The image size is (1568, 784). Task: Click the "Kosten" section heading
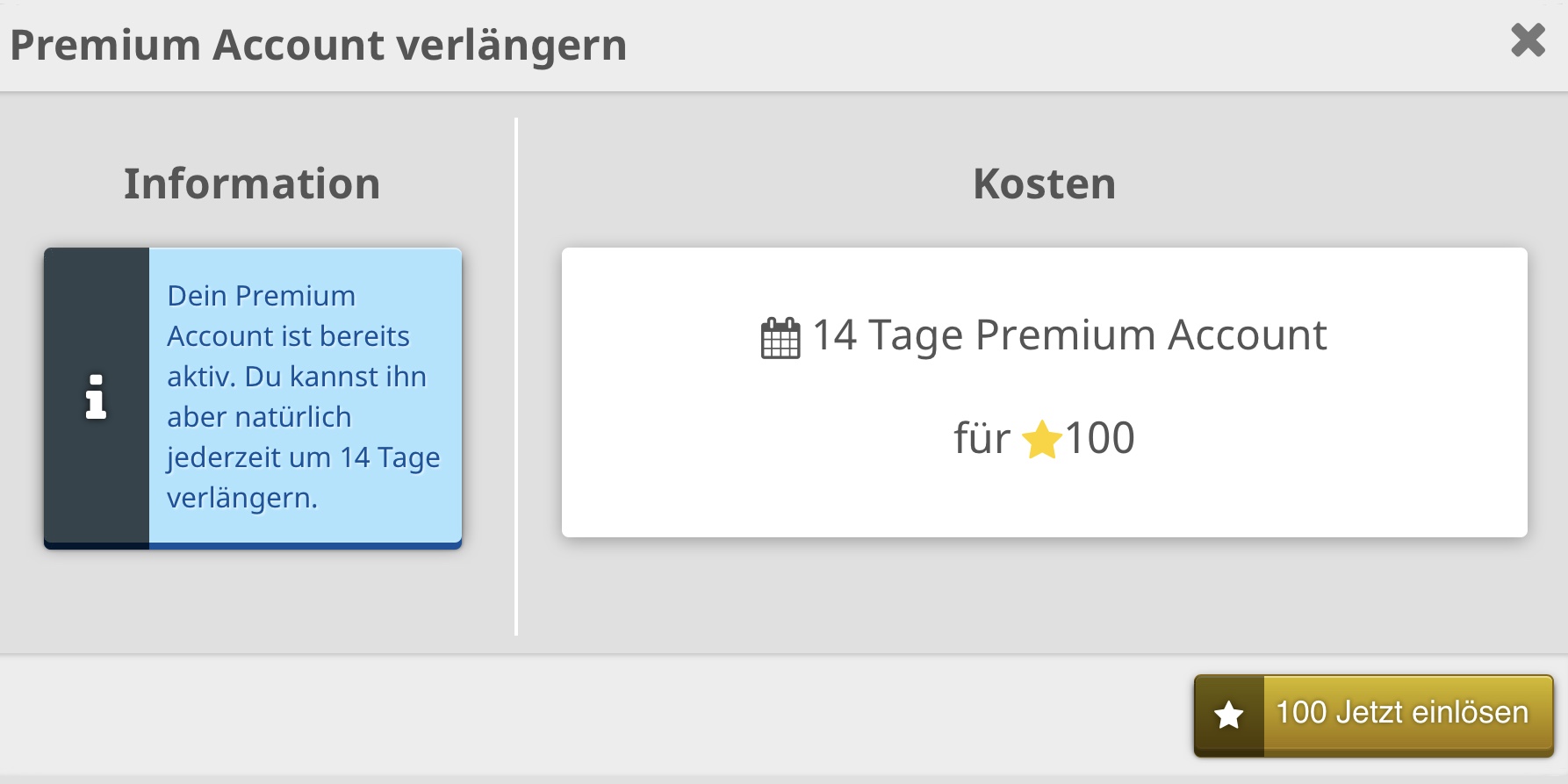1044,184
